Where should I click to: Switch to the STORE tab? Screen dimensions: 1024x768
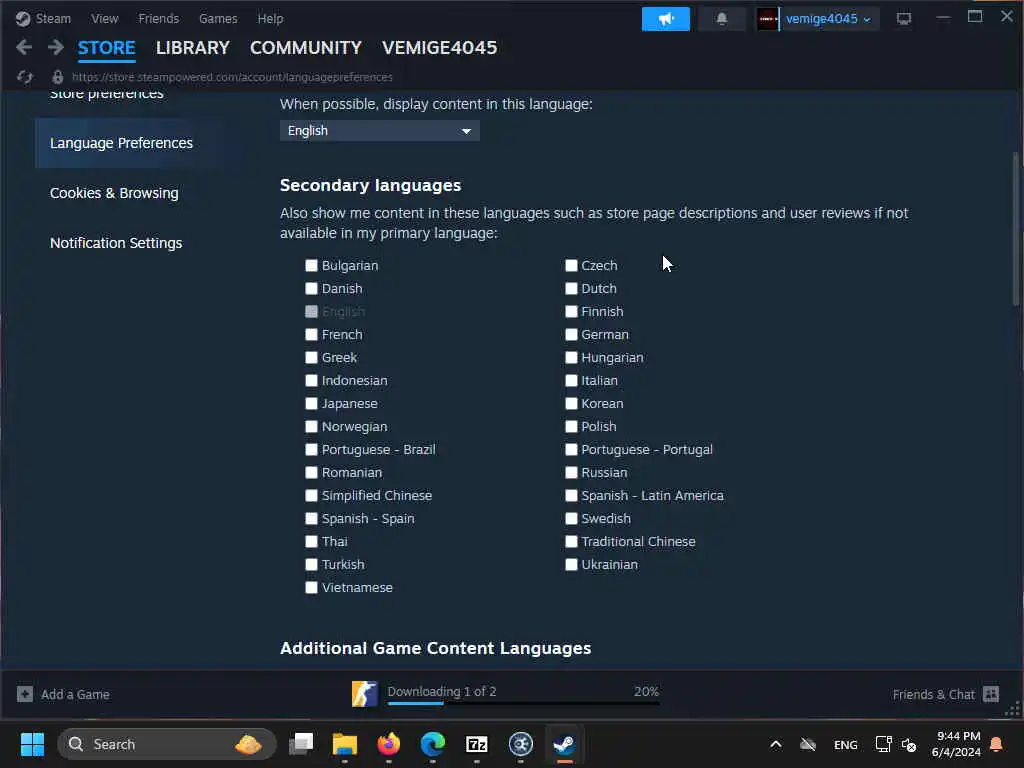pyautogui.click(x=106, y=48)
